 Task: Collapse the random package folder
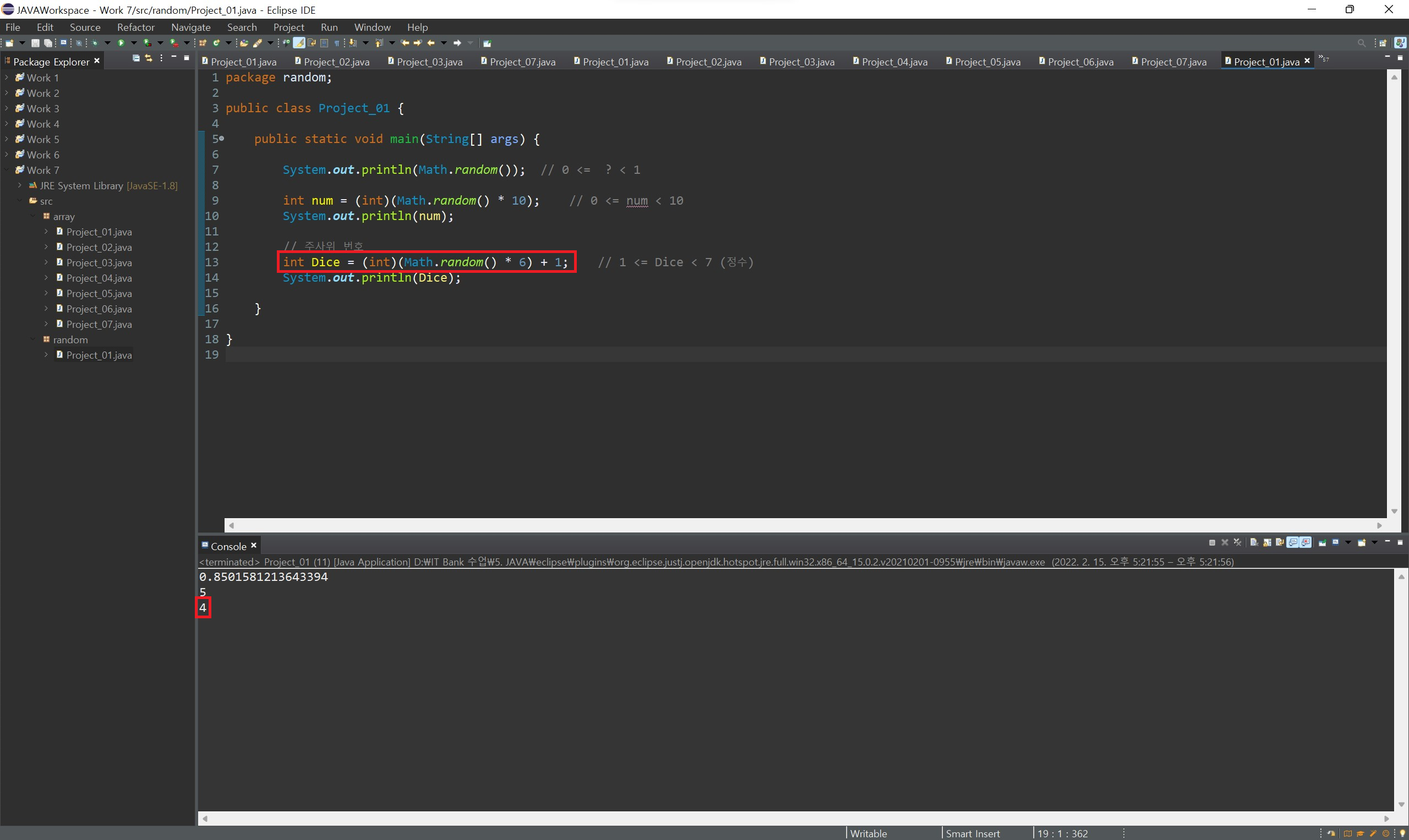click(34, 339)
